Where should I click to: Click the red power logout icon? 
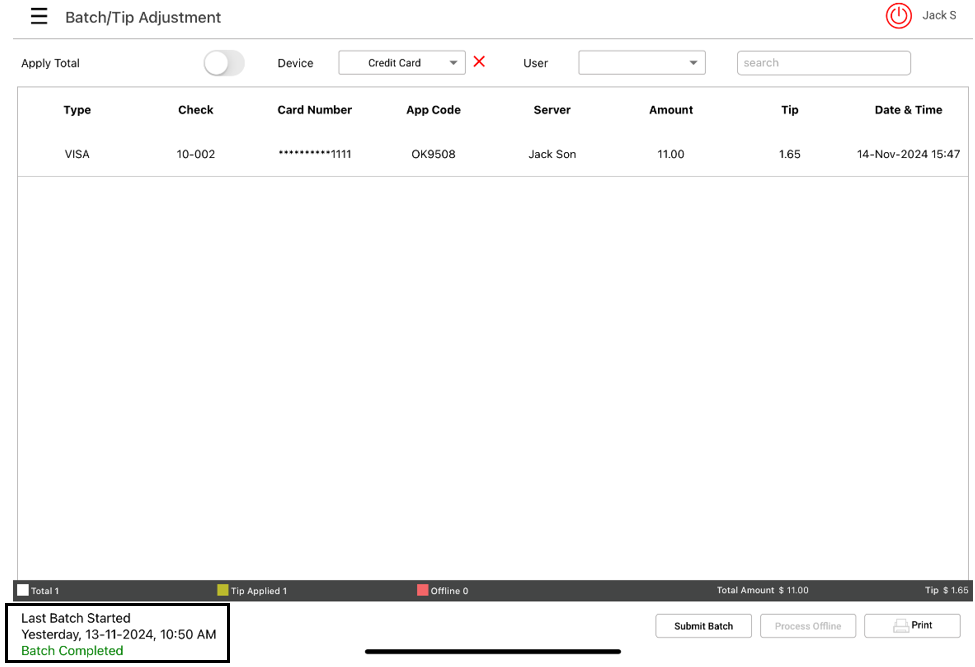(x=899, y=16)
